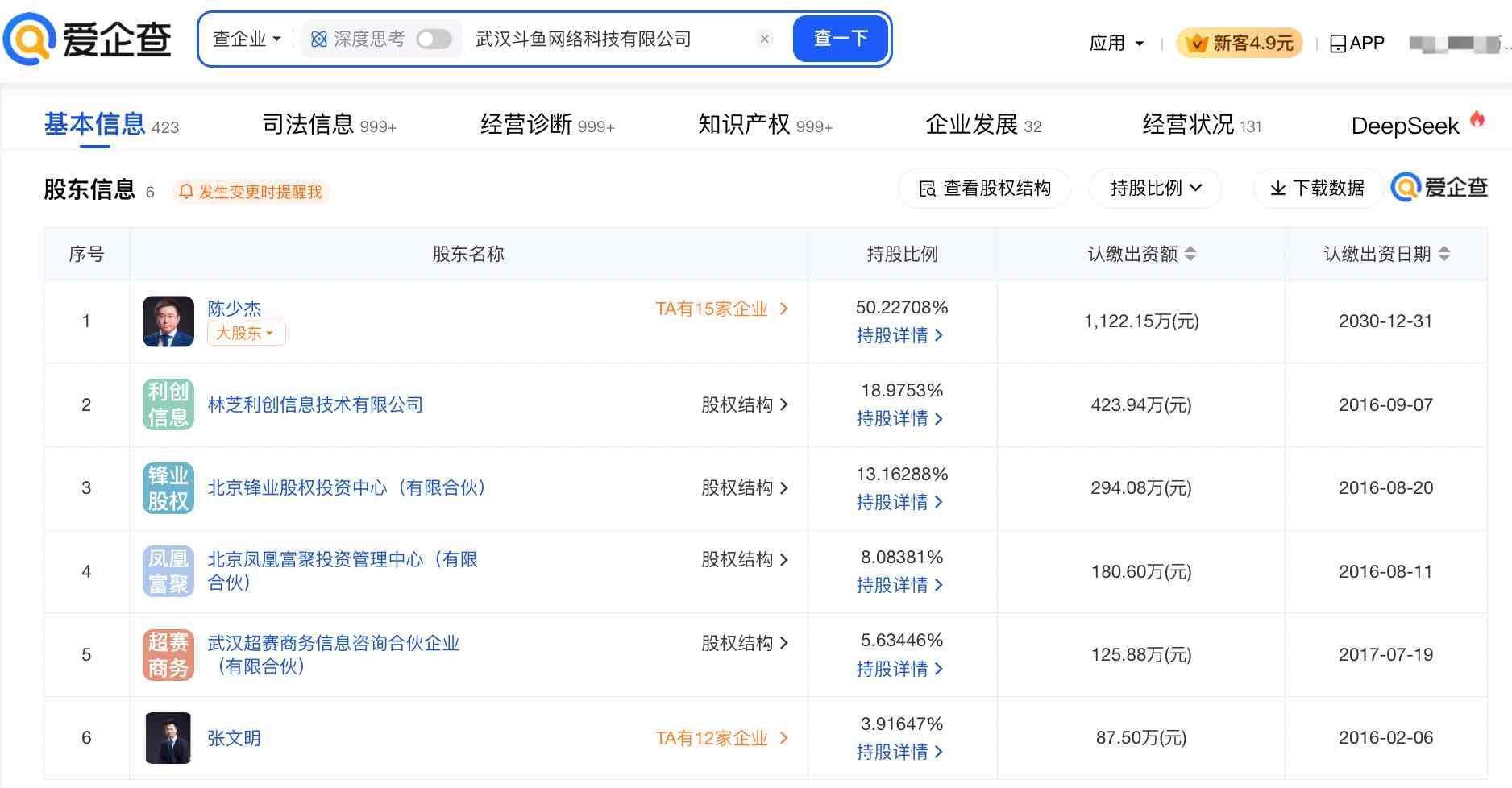This screenshot has width=1512, height=788.
Task: Open TA有15家企业 link for 陈少杰
Action: (721, 309)
